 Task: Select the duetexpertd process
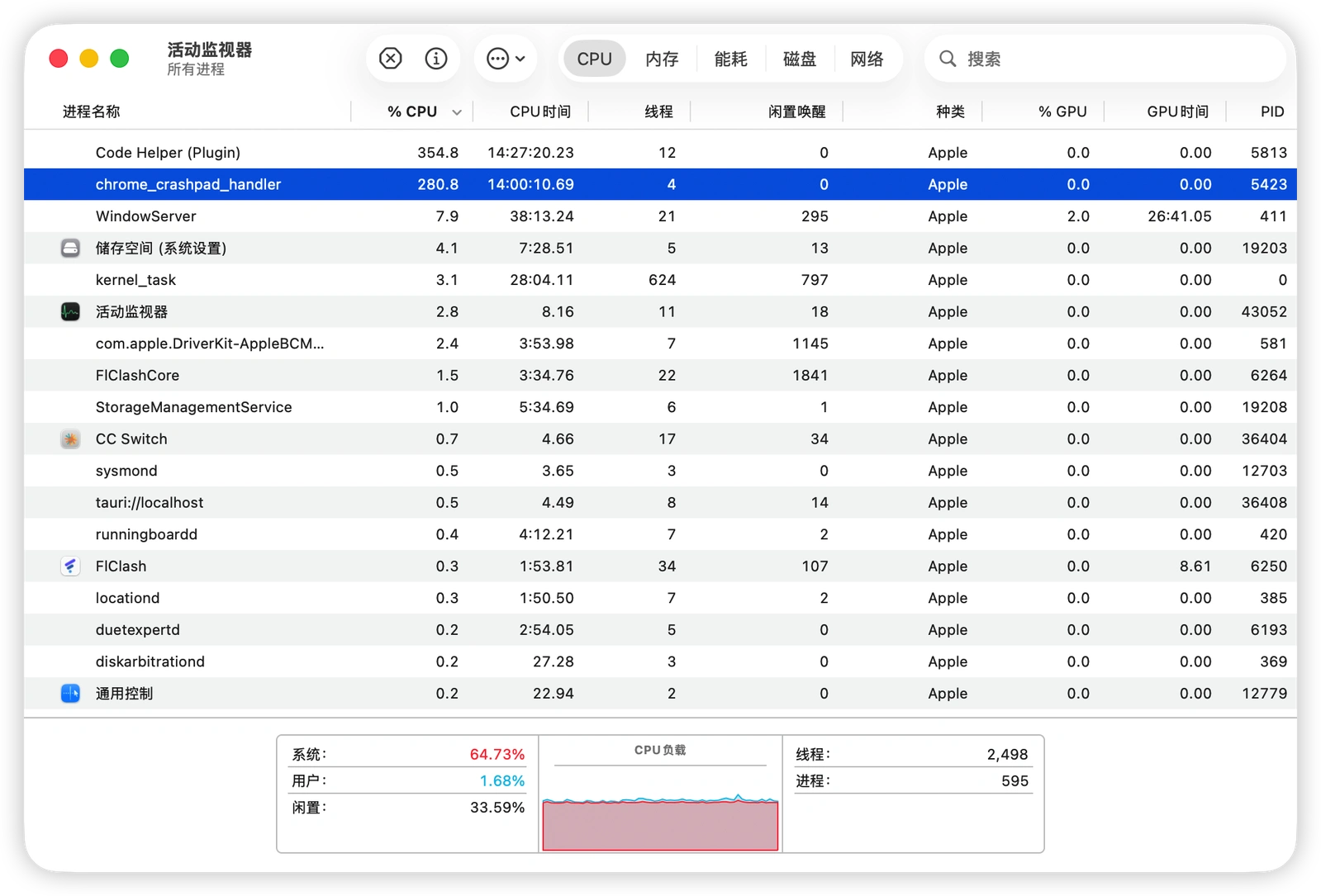[660, 629]
